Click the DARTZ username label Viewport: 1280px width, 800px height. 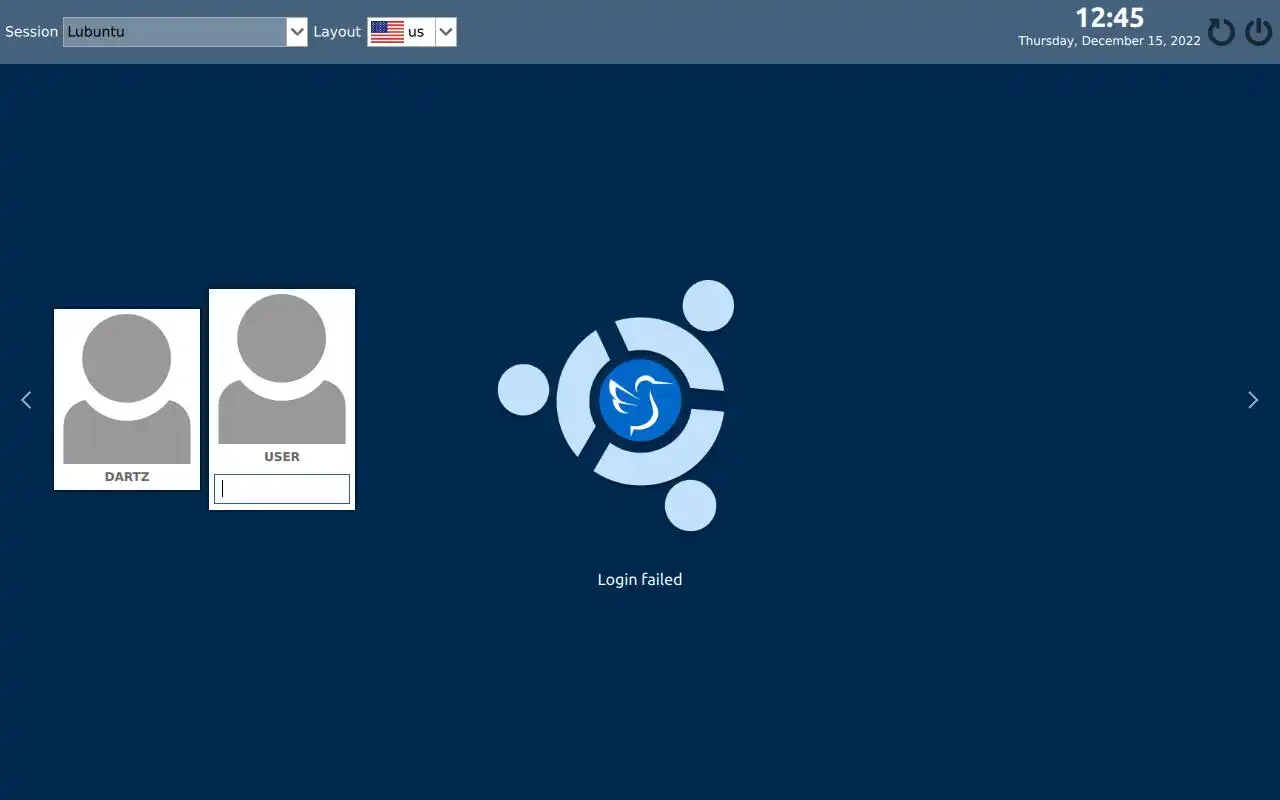[x=127, y=477]
